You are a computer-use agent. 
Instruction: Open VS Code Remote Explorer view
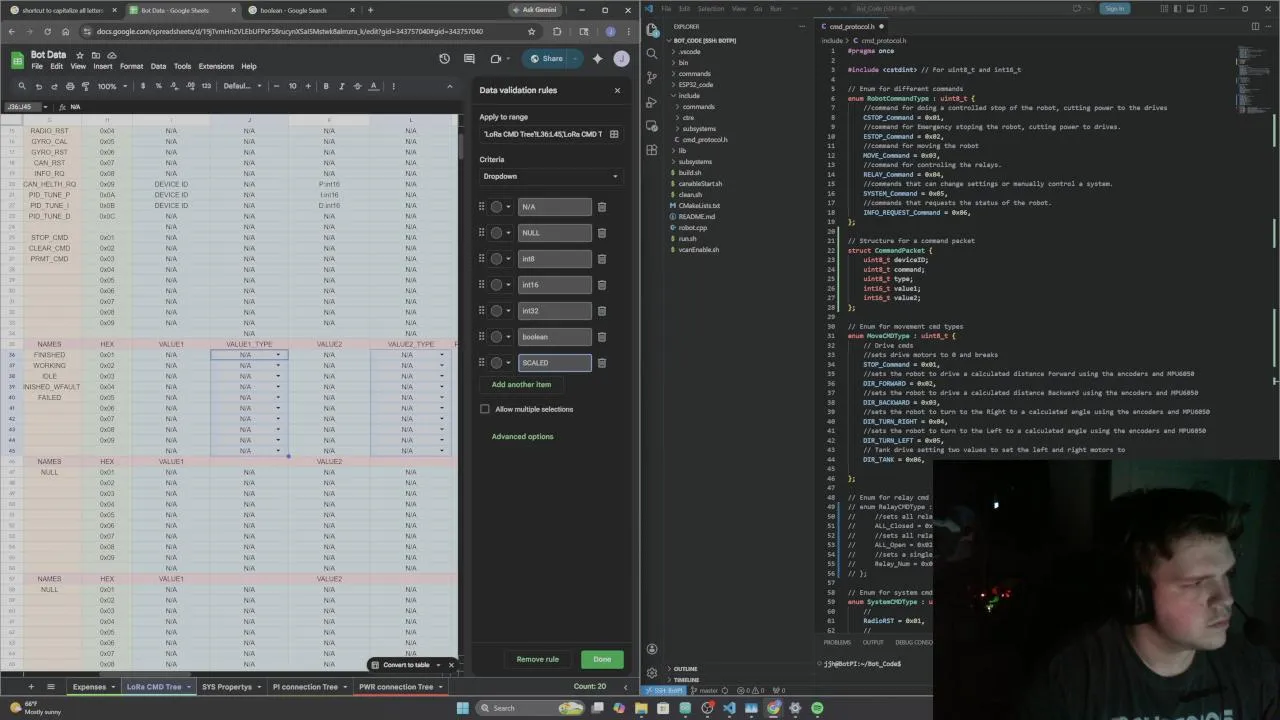click(652, 126)
